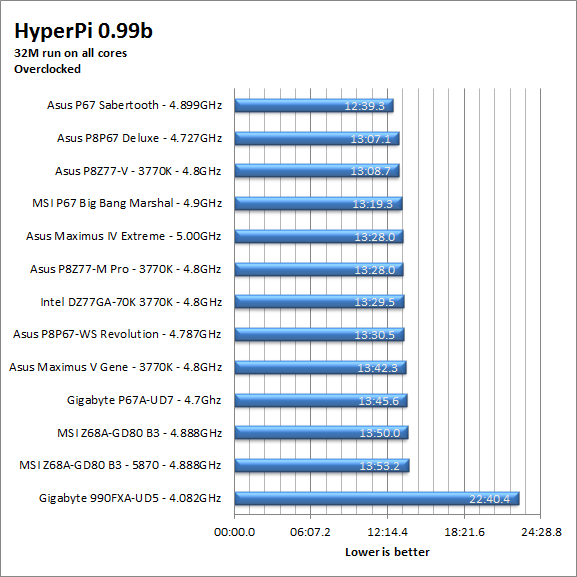The height and width of the screenshot is (577, 577).
Task: Click the 13:30.5 data value
Action: [375, 335]
